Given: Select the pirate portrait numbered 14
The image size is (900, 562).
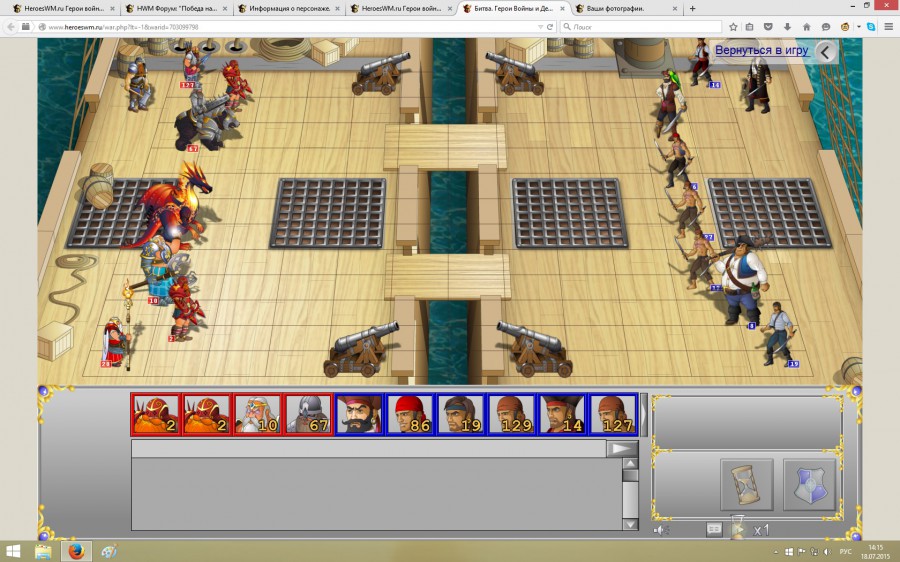Looking at the screenshot, I should (562, 414).
